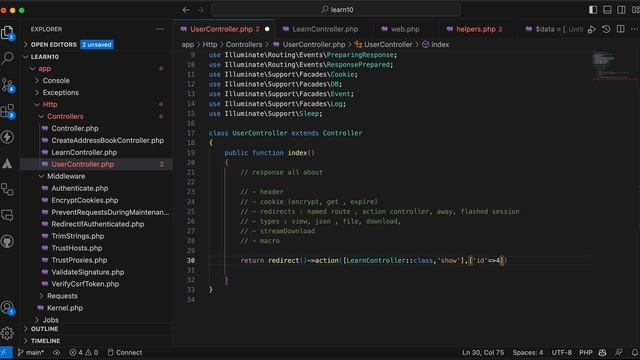
Task: Toggle secondary side bar layout icon
Action: point(621,10)
